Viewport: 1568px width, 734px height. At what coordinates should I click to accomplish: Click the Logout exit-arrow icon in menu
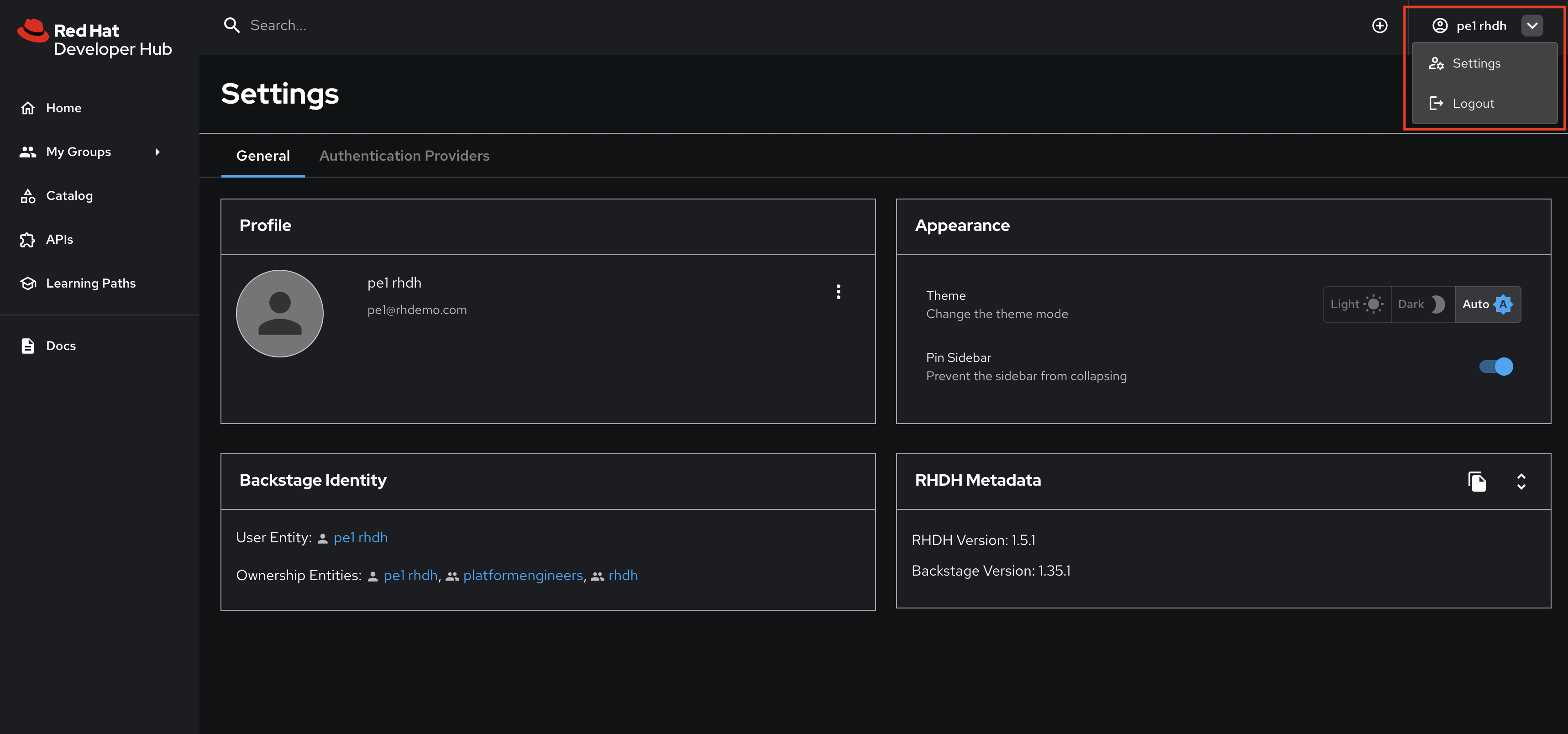click(x=1436, y=104)
